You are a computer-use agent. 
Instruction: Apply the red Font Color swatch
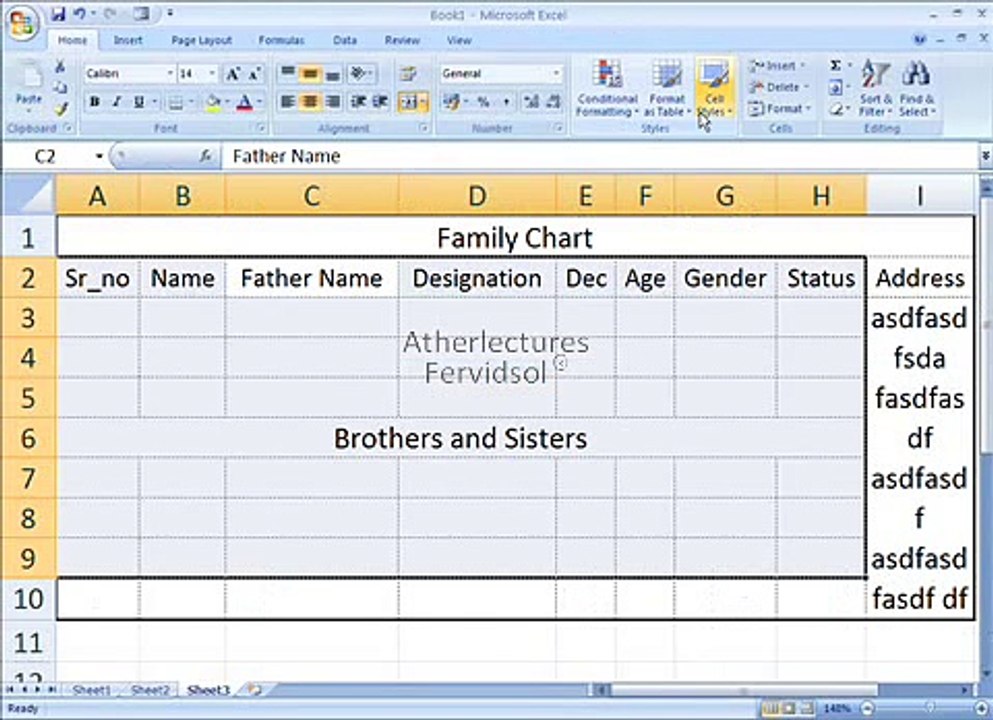(244, 102)
